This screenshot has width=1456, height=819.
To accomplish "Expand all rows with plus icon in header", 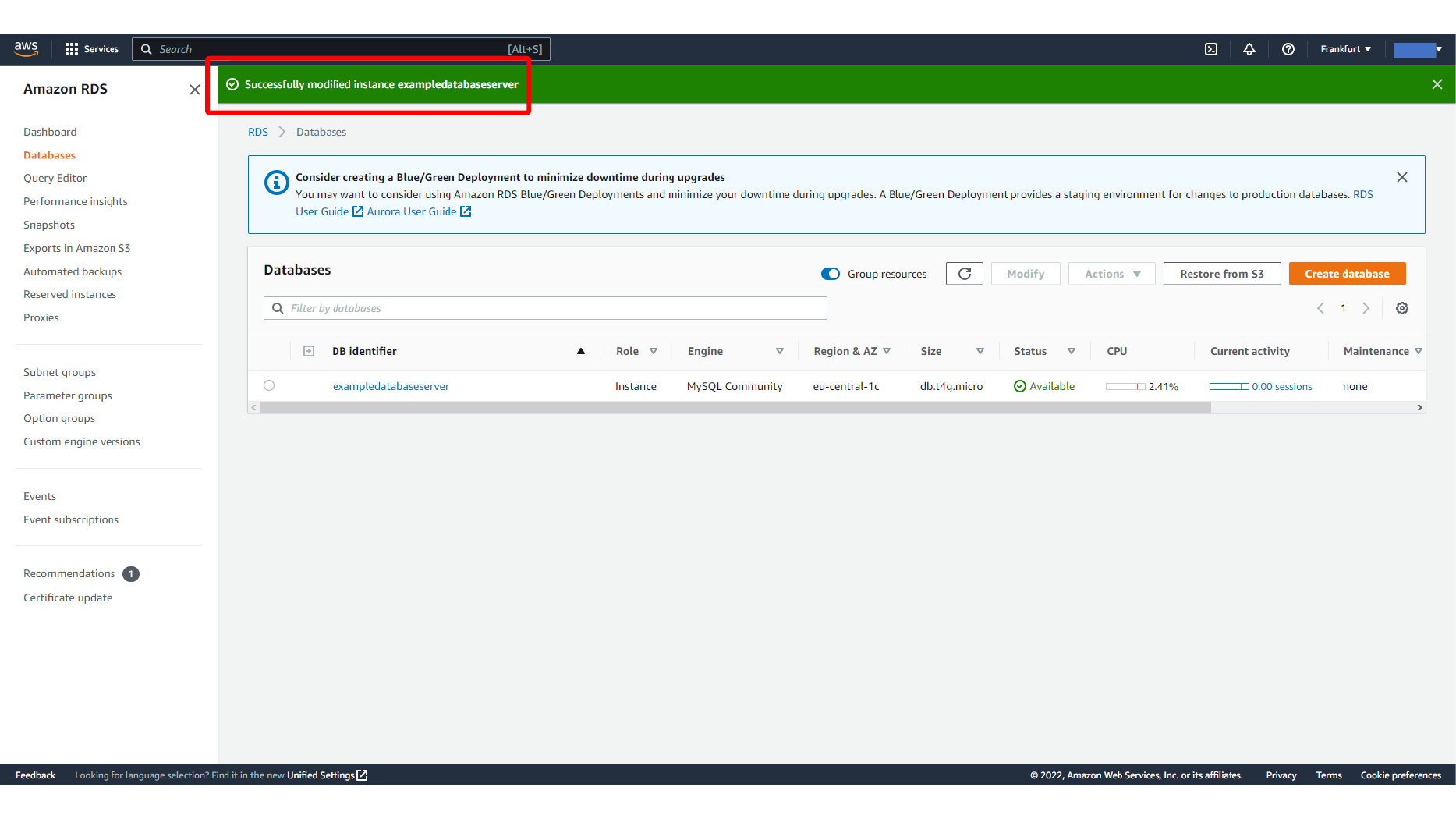I will pyautogui.click(x=309, y=351).
